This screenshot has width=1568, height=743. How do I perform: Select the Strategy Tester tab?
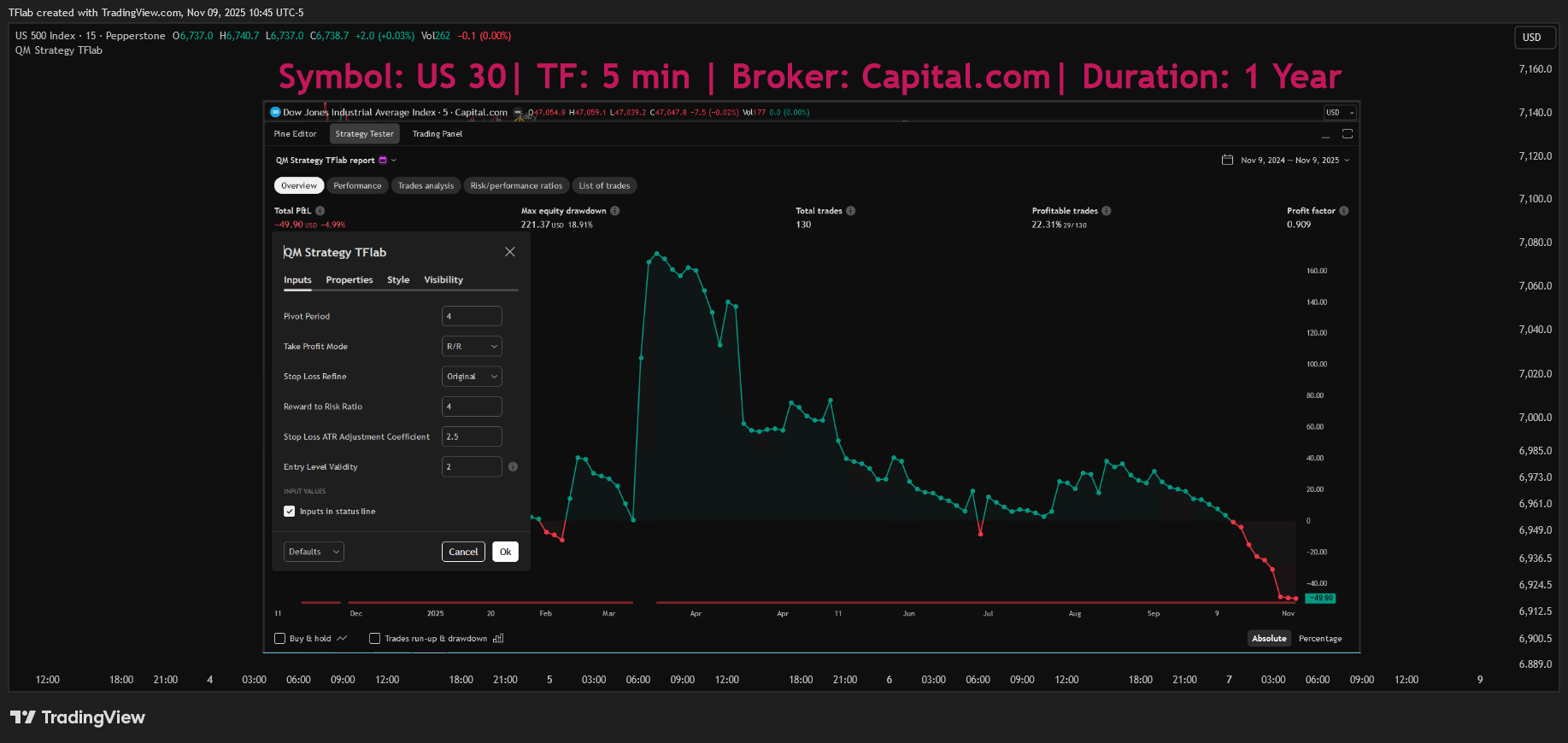(365, 134)
